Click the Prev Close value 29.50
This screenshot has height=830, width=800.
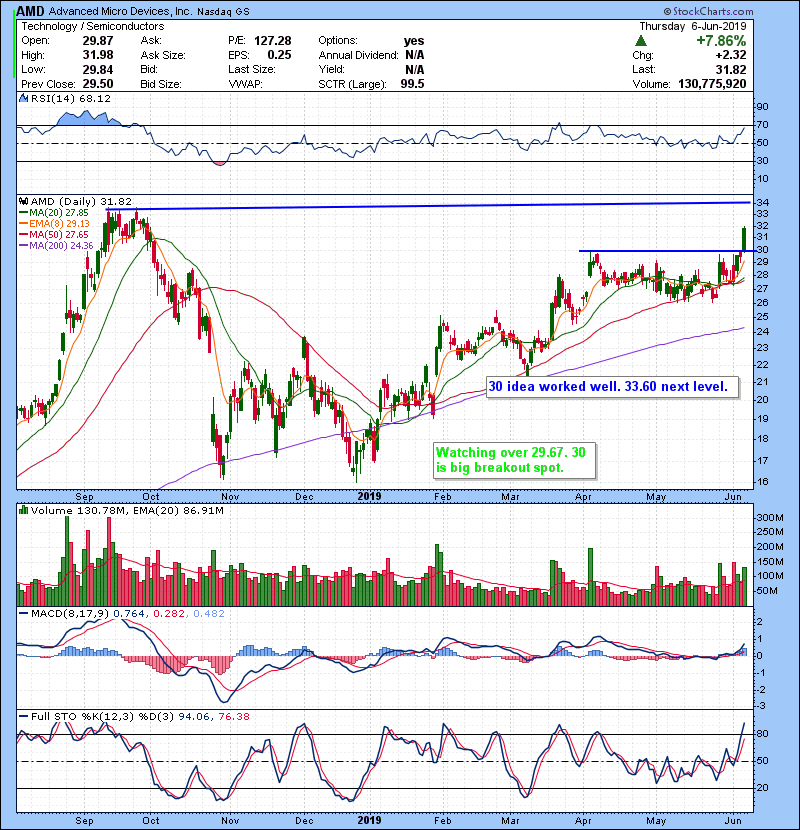click(x=98, y=84)
